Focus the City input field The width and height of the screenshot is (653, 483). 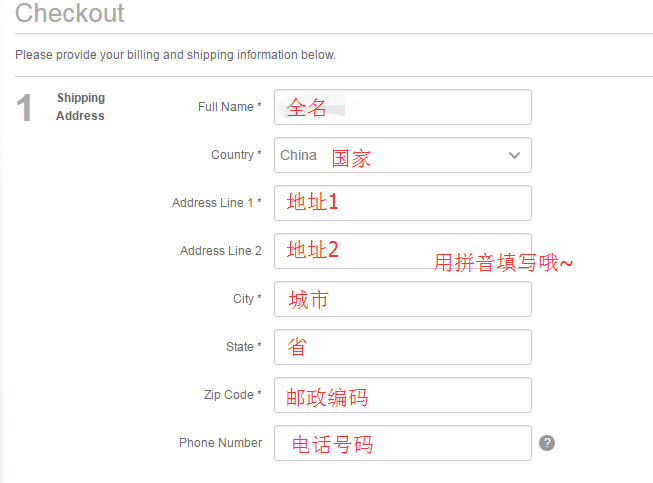(403, 299)
